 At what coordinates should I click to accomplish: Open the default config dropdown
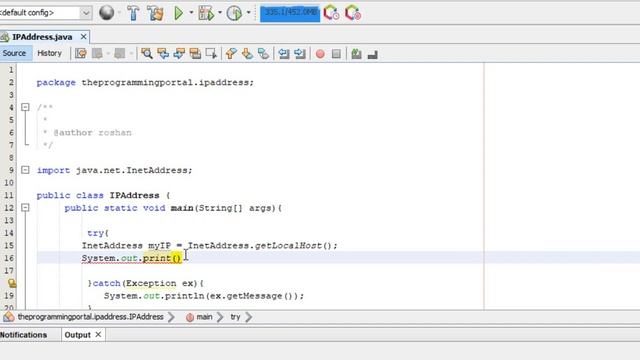(86, 13)
